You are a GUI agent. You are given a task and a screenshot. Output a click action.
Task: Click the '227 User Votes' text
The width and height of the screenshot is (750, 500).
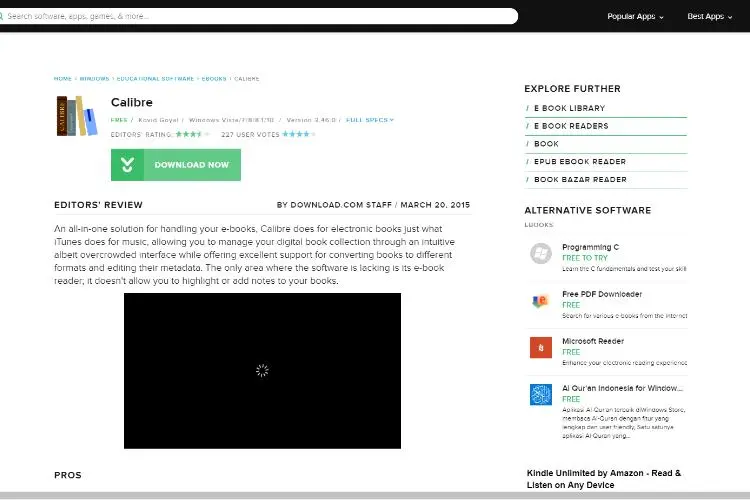[x=250, y=134]
